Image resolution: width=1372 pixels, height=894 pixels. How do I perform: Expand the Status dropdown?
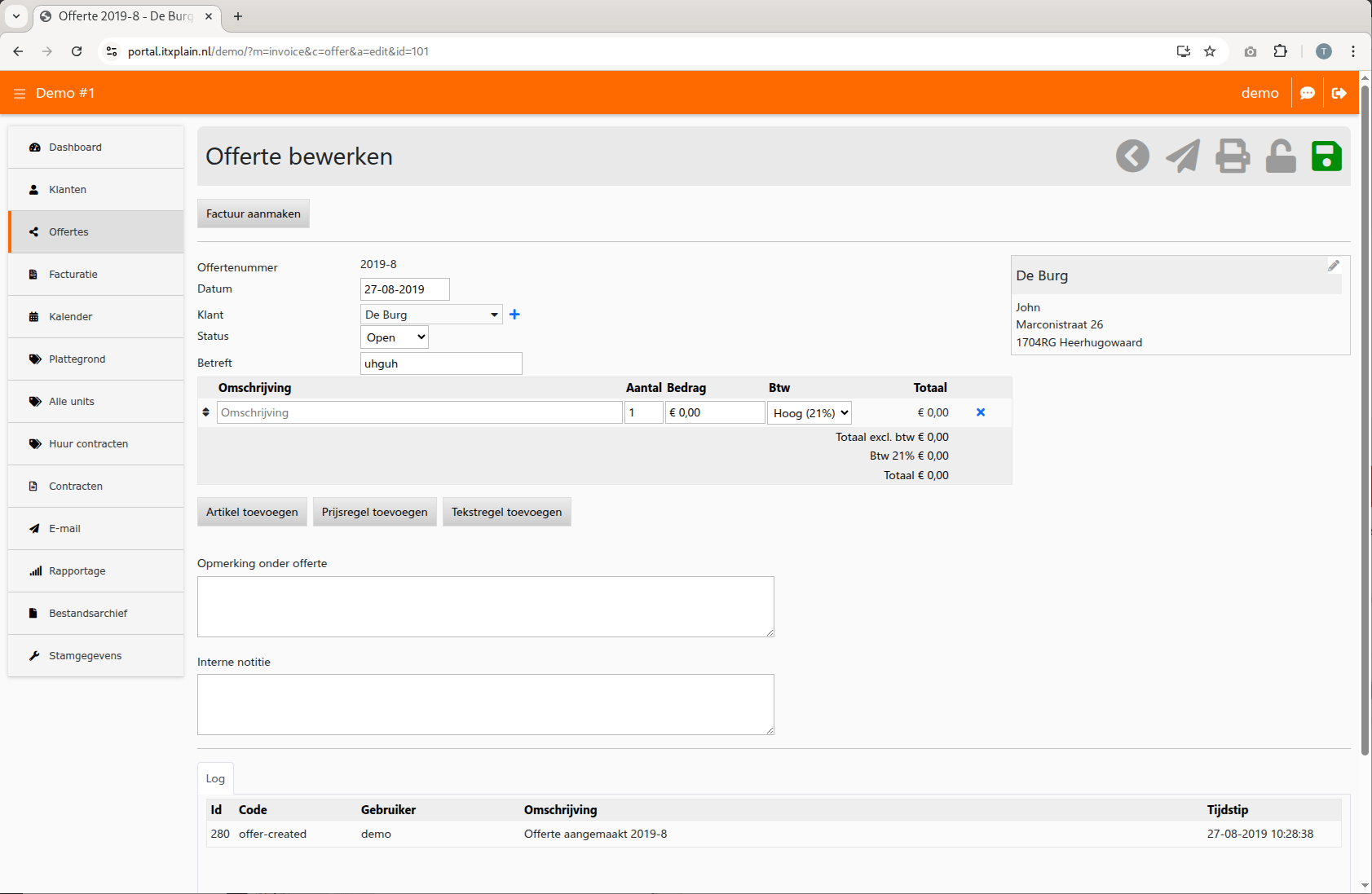(x=395, y=337)
